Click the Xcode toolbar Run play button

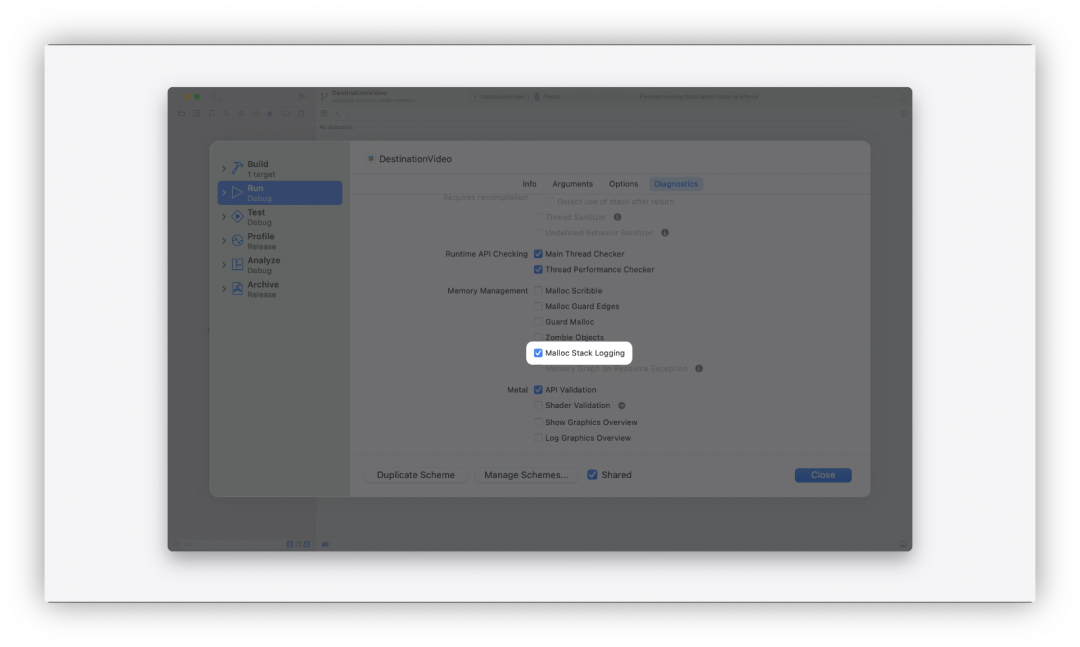pyautogui.click(x=302, y=96)
